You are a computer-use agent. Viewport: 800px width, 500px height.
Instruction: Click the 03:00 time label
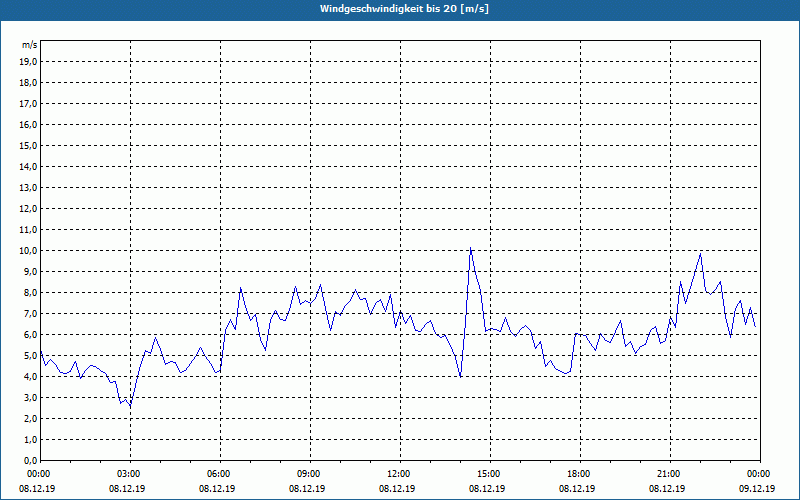pos(131,474)
